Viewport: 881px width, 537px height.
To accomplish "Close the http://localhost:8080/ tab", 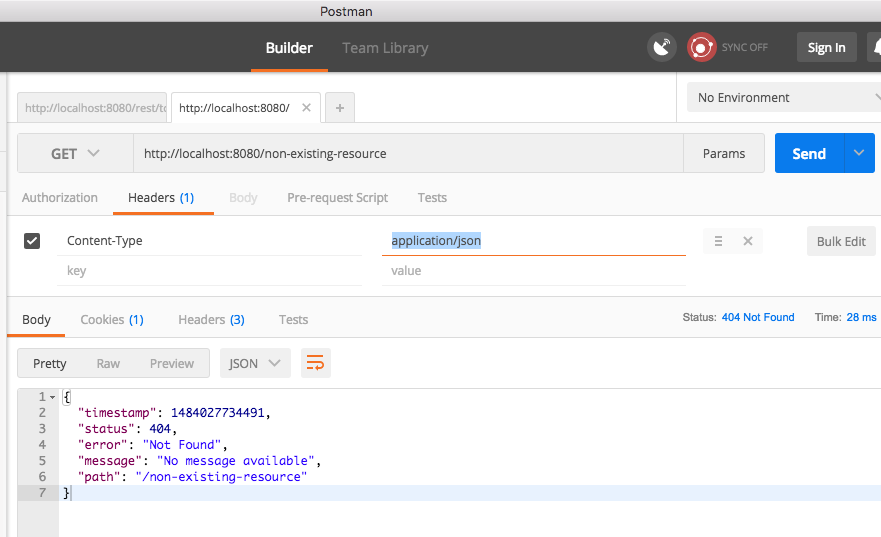I will click(x=306, y=107).
